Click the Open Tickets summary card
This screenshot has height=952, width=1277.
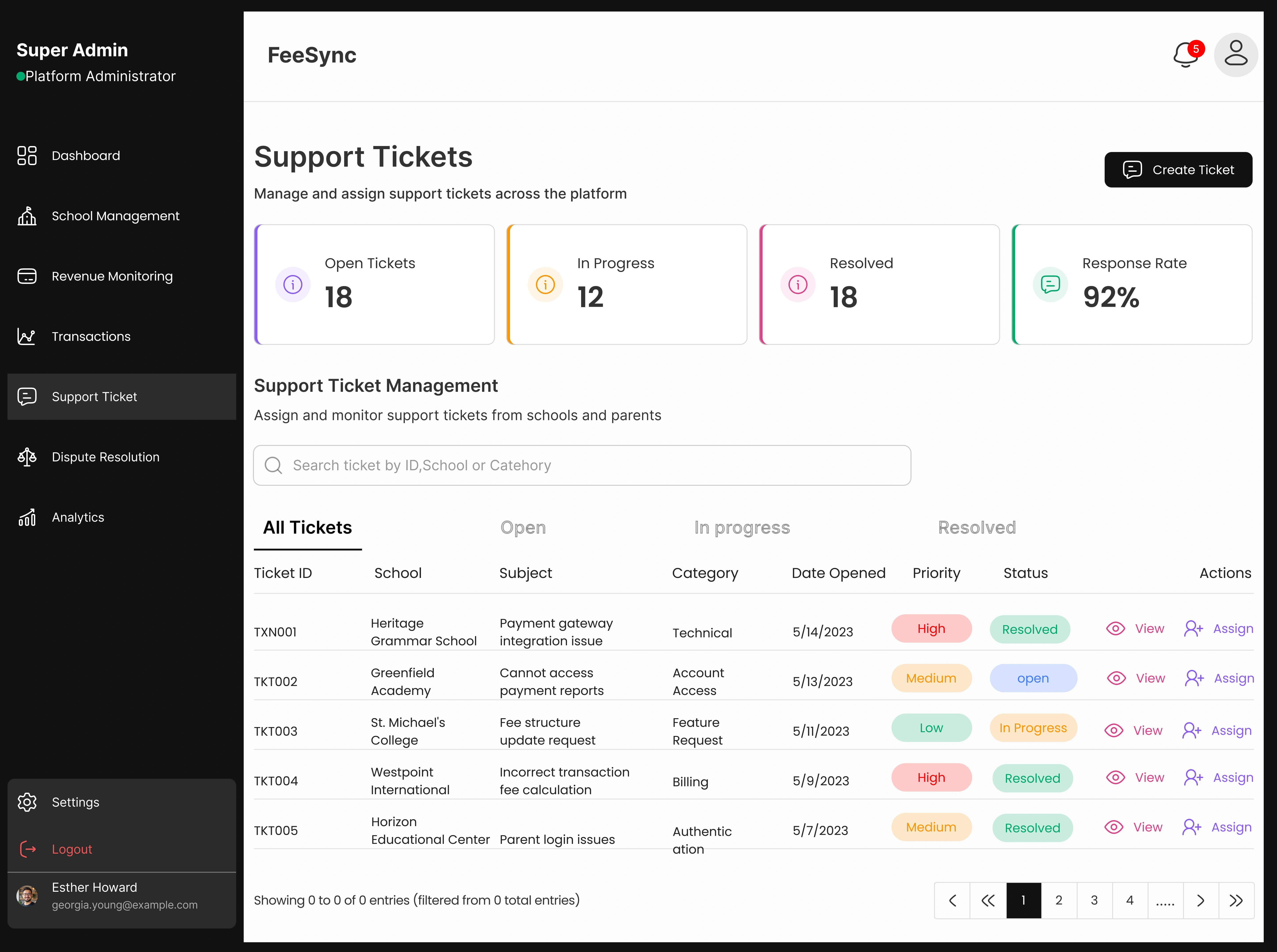point(374,285)
